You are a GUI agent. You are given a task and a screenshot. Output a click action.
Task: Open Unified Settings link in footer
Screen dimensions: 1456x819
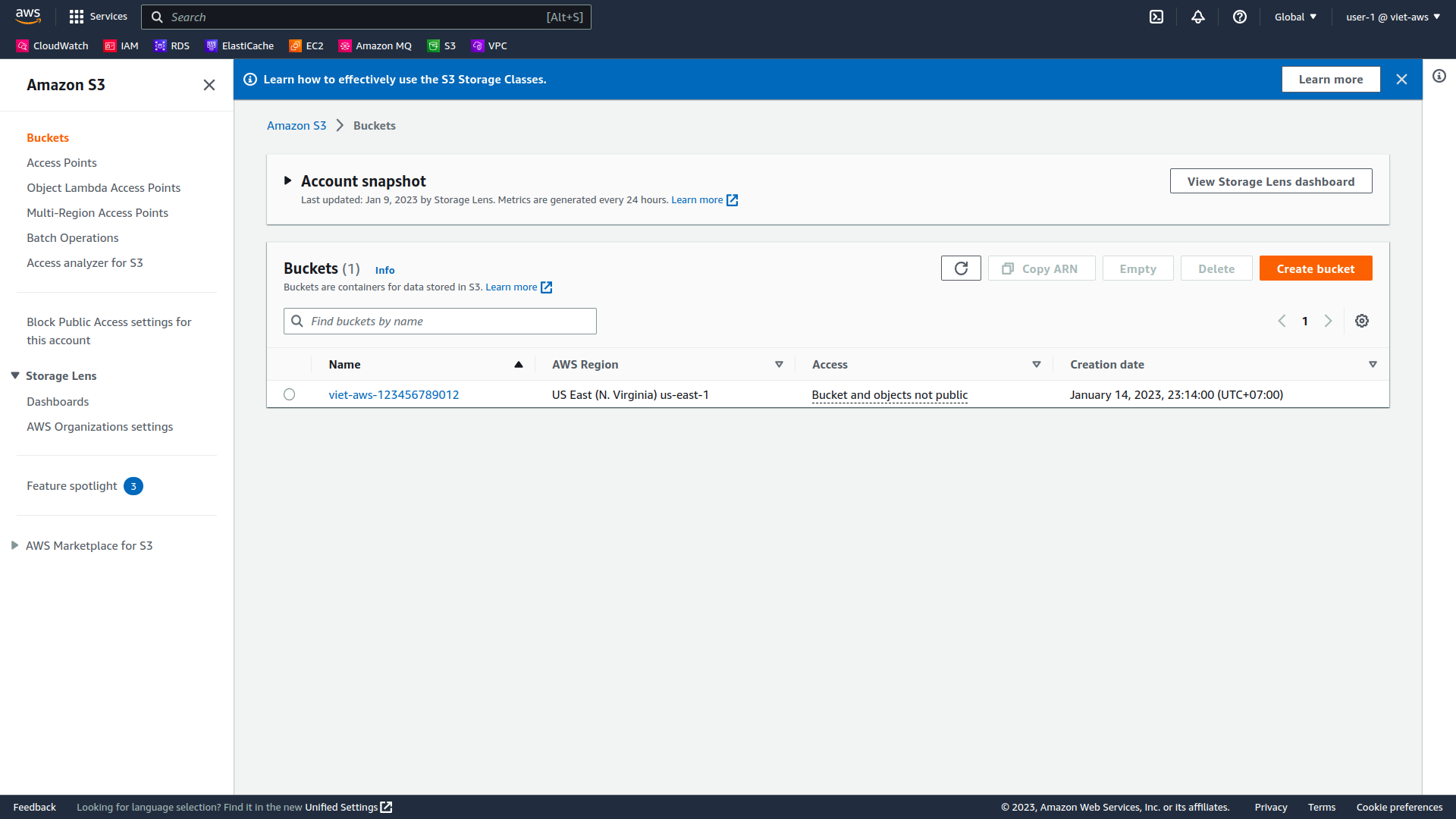point(349,807)
